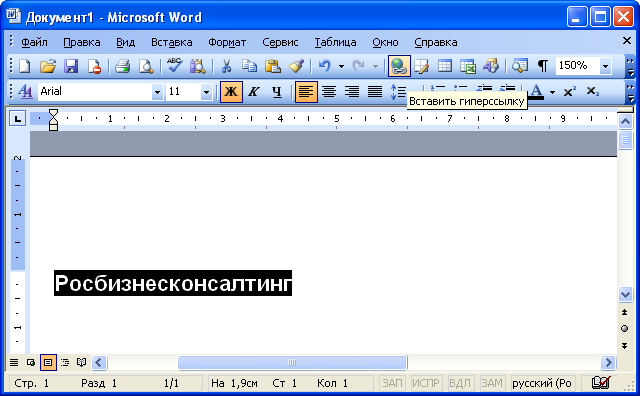The width and height of the screenshot is (640, 396).
Task: Open the Справка menu
Action: point(436,42)
